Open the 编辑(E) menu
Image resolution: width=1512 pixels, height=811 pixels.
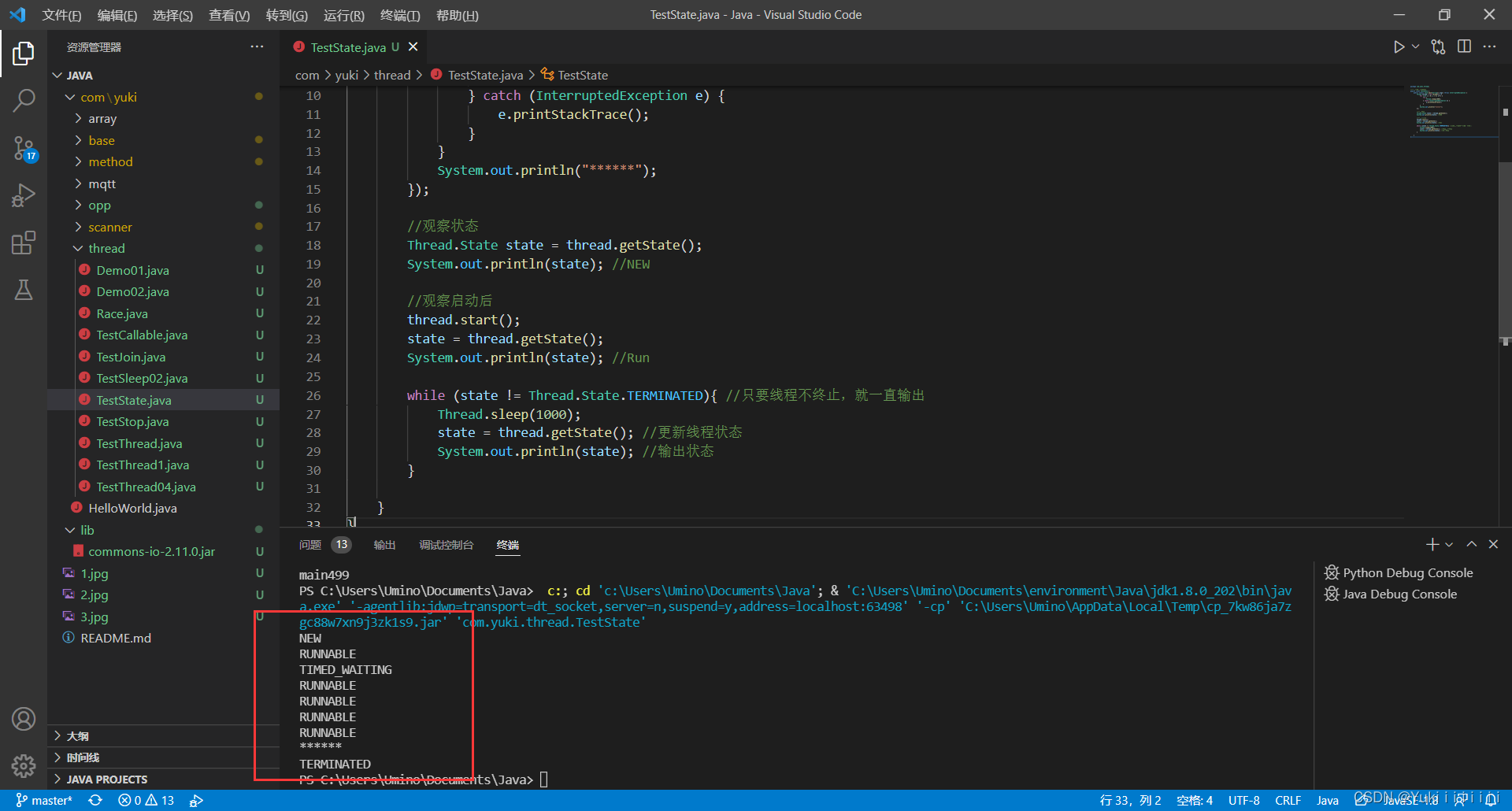coord(117,15)
